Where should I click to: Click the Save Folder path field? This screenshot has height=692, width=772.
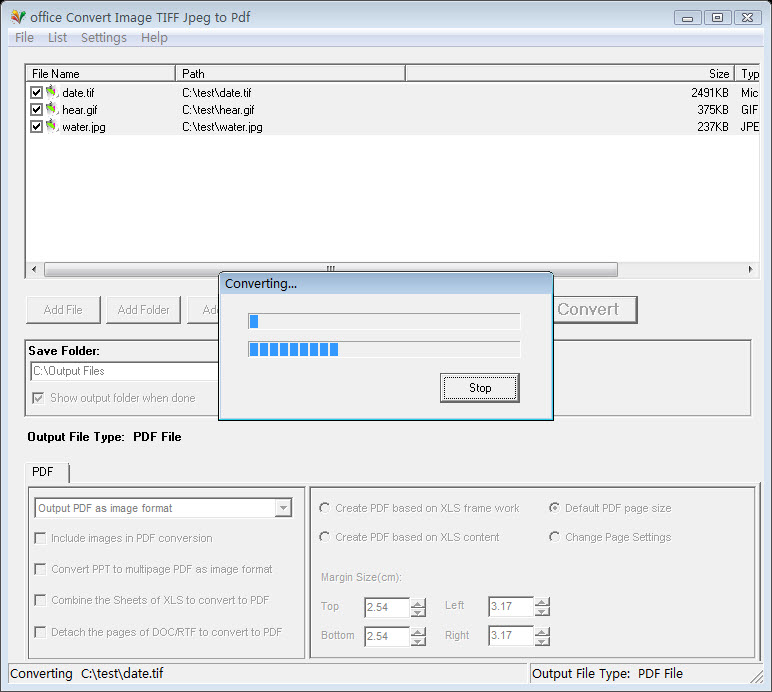pyautogui.click(x=124, y=371)
